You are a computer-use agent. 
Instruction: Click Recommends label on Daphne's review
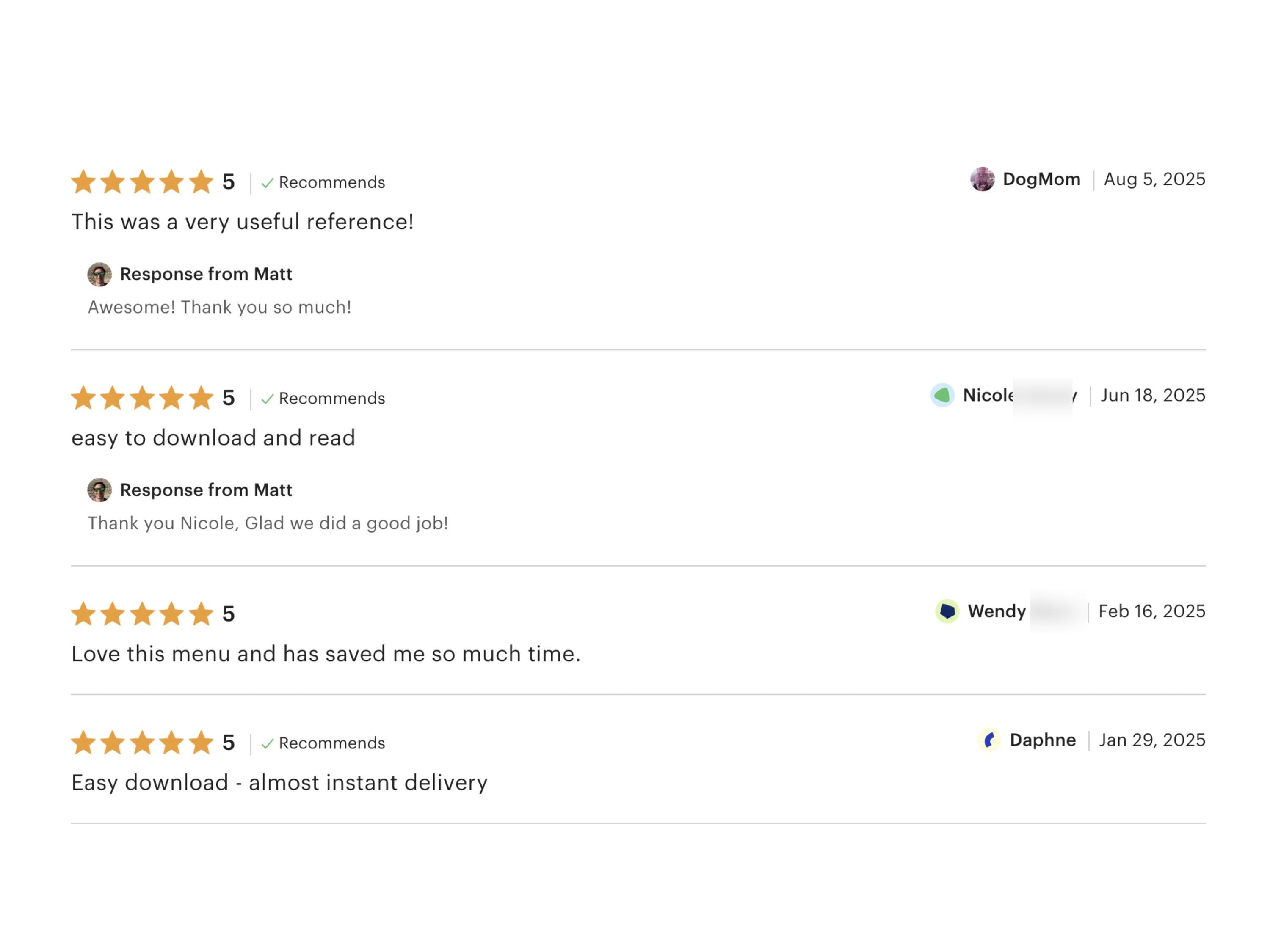point(331,743)
